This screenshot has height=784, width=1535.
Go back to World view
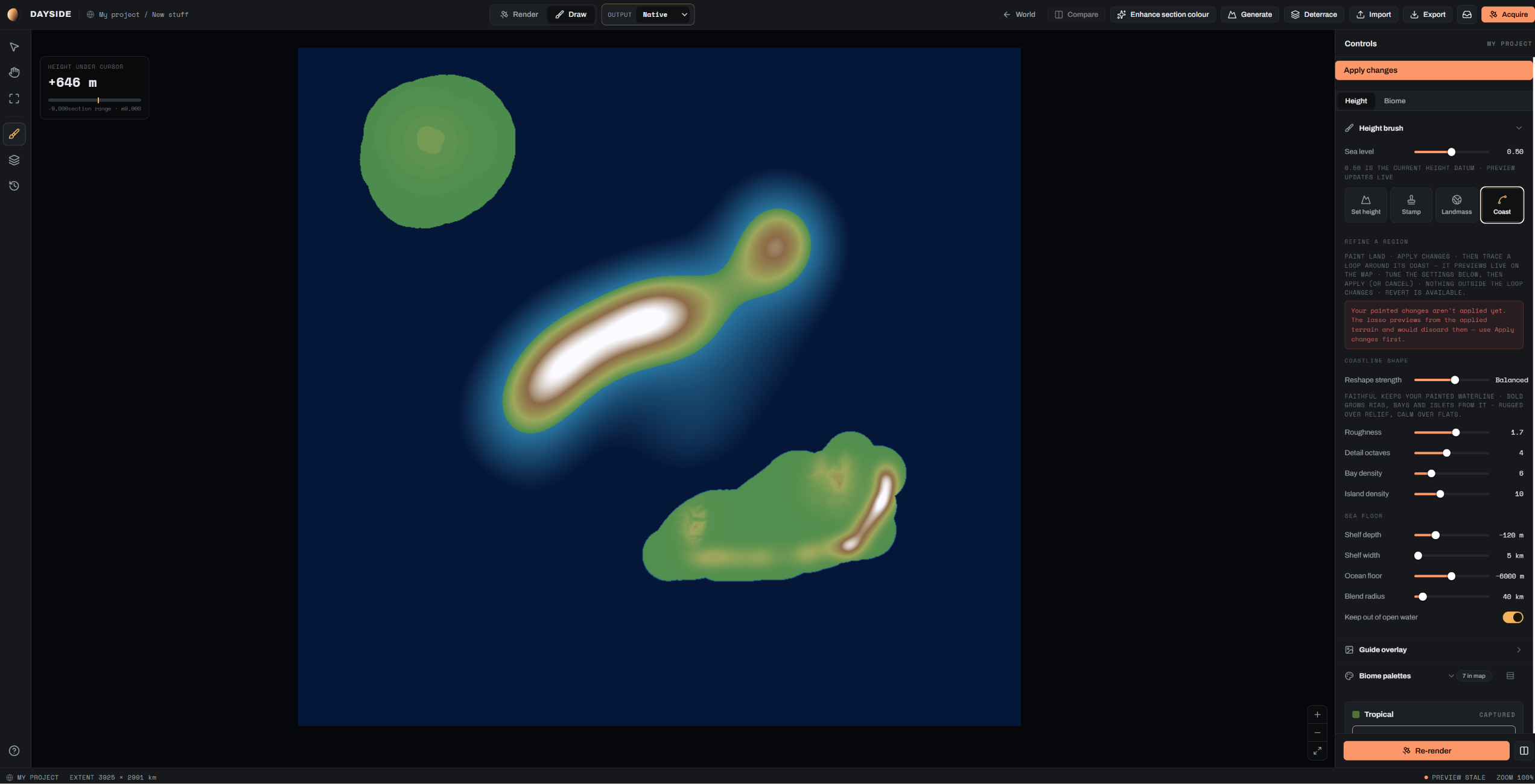tap(1019, 14)
